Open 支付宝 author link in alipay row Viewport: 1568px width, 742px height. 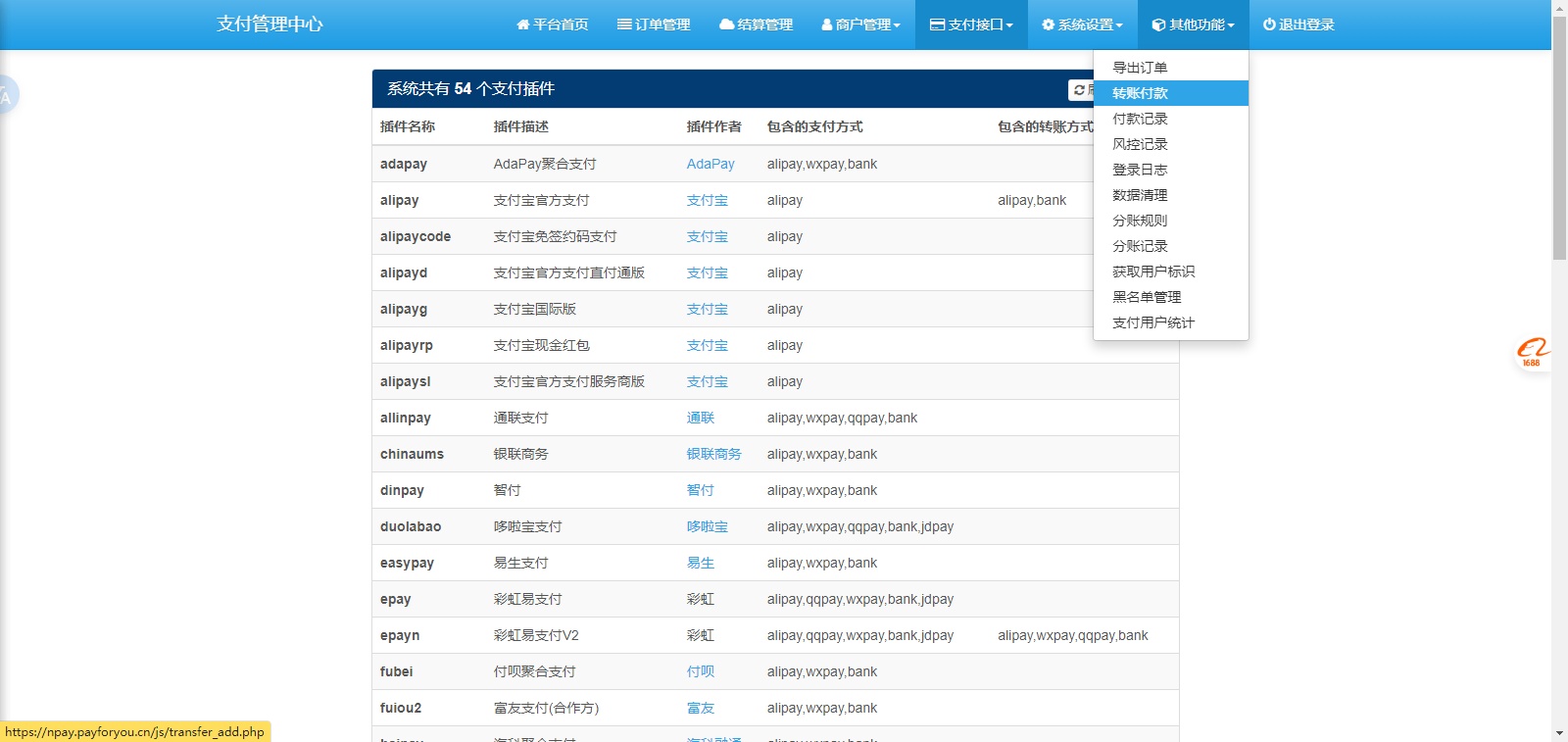708,200
